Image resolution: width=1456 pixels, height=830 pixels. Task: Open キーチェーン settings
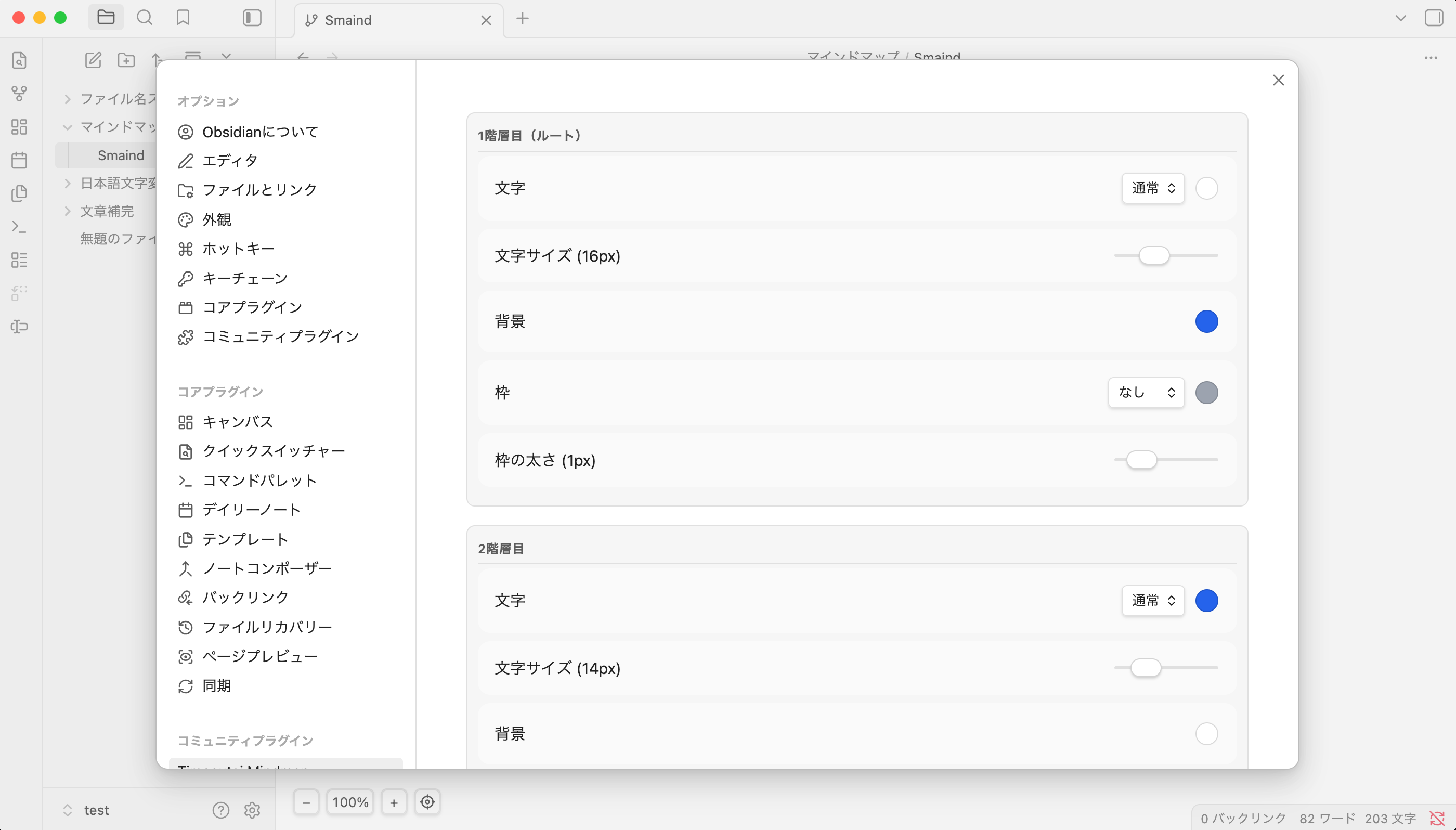tap(287, 278)
